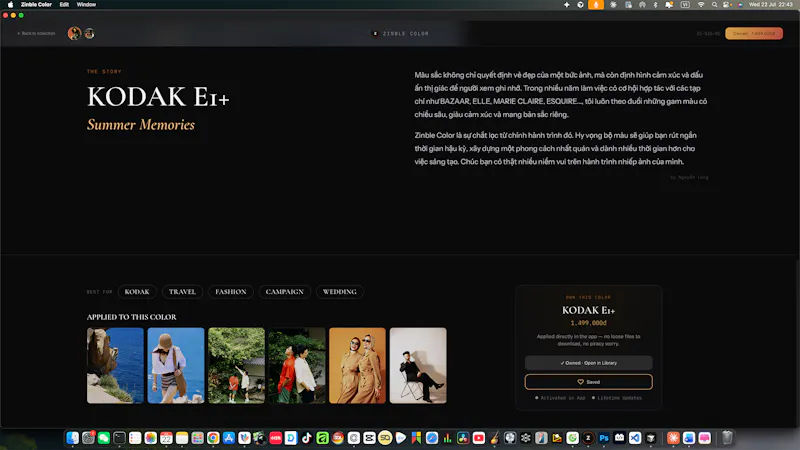Viewport: 800px width, 450px height.
Task: Open the woman in hat by sea photo
Action: pos(176,365)
